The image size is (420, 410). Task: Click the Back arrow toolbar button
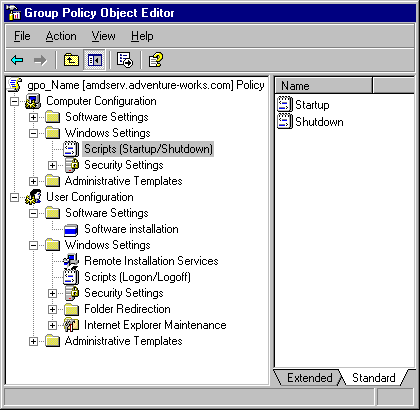click(x=17, y=60)
